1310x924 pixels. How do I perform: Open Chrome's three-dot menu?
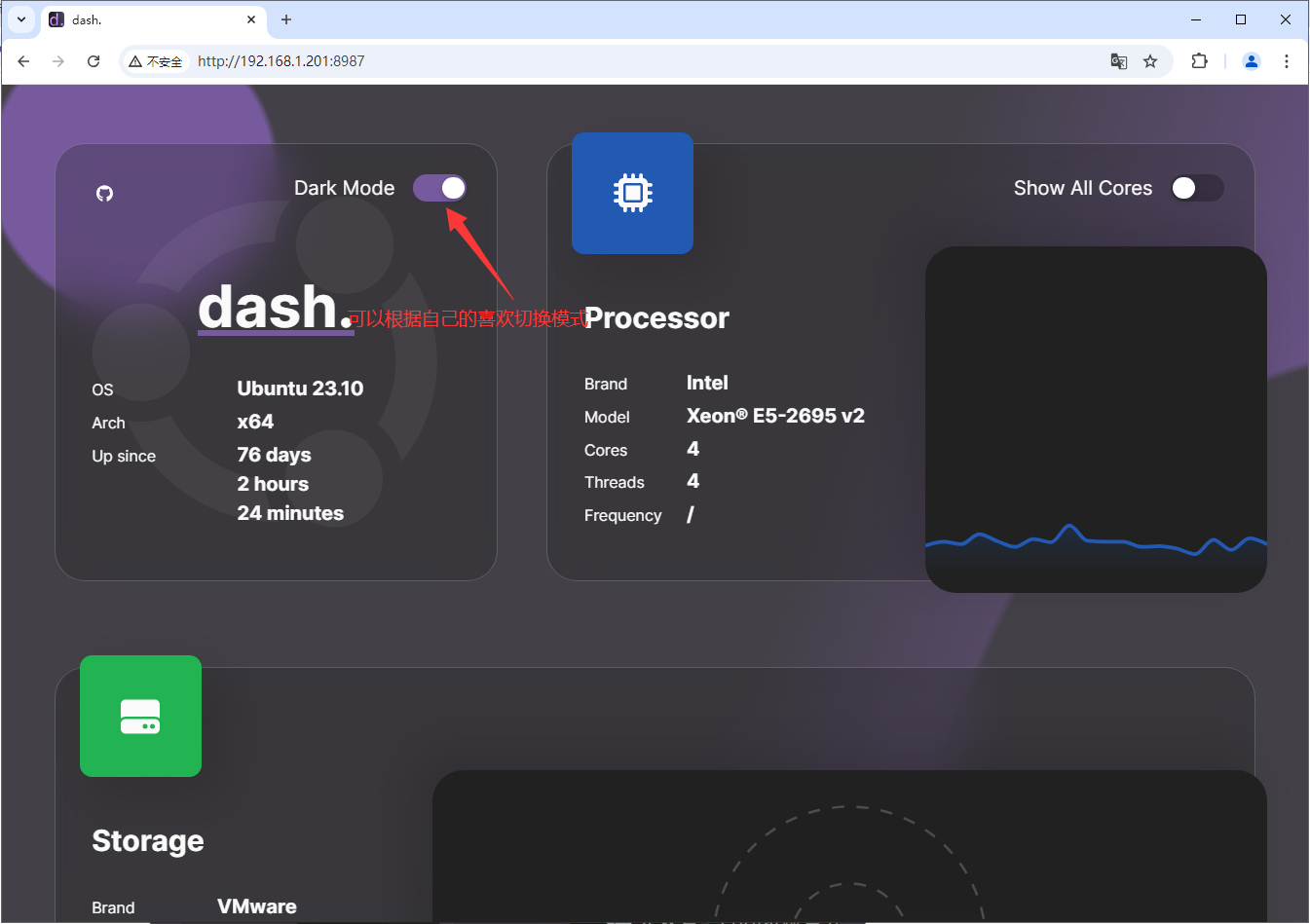pos(1287,60)
